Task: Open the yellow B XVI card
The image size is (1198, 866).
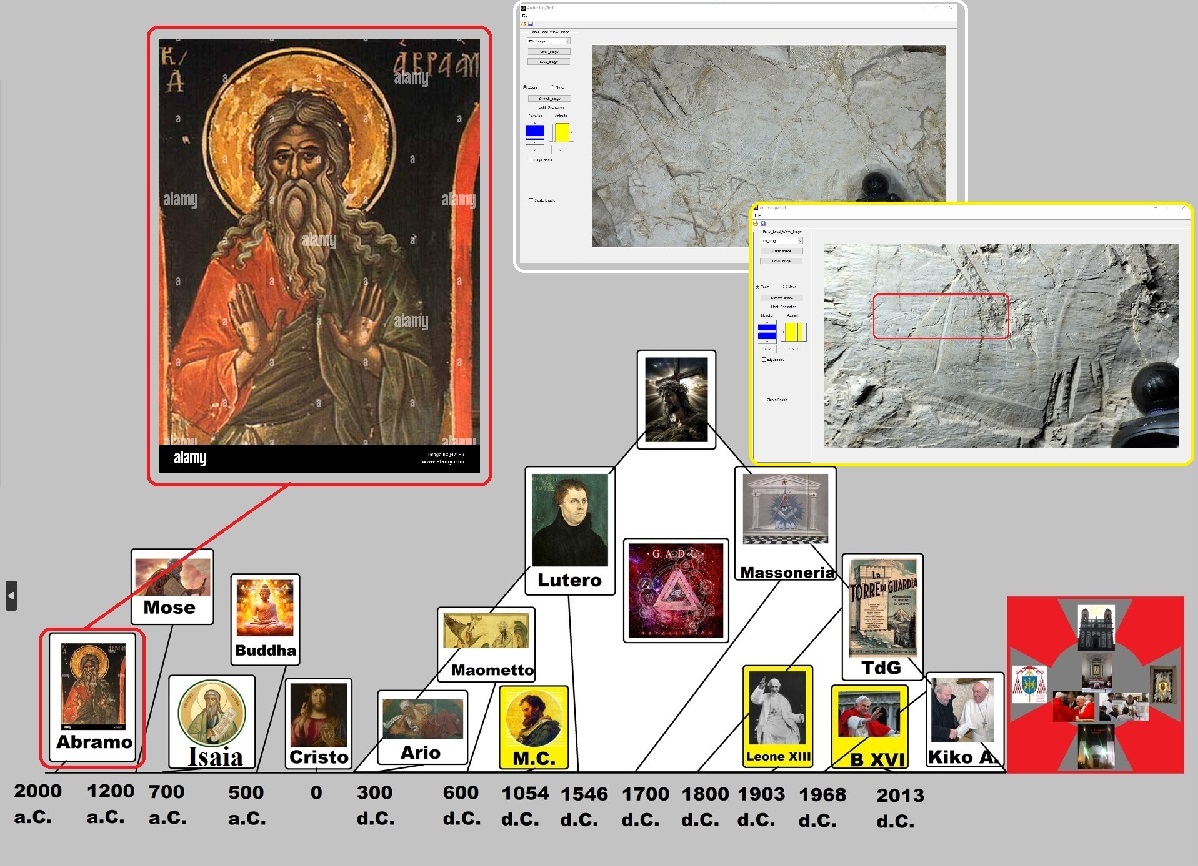Action: click(x=869, y=726)
